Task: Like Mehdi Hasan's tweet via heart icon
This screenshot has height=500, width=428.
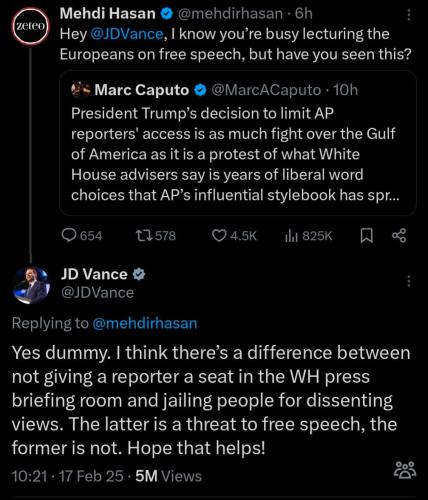Action: [x=219, y=236]
